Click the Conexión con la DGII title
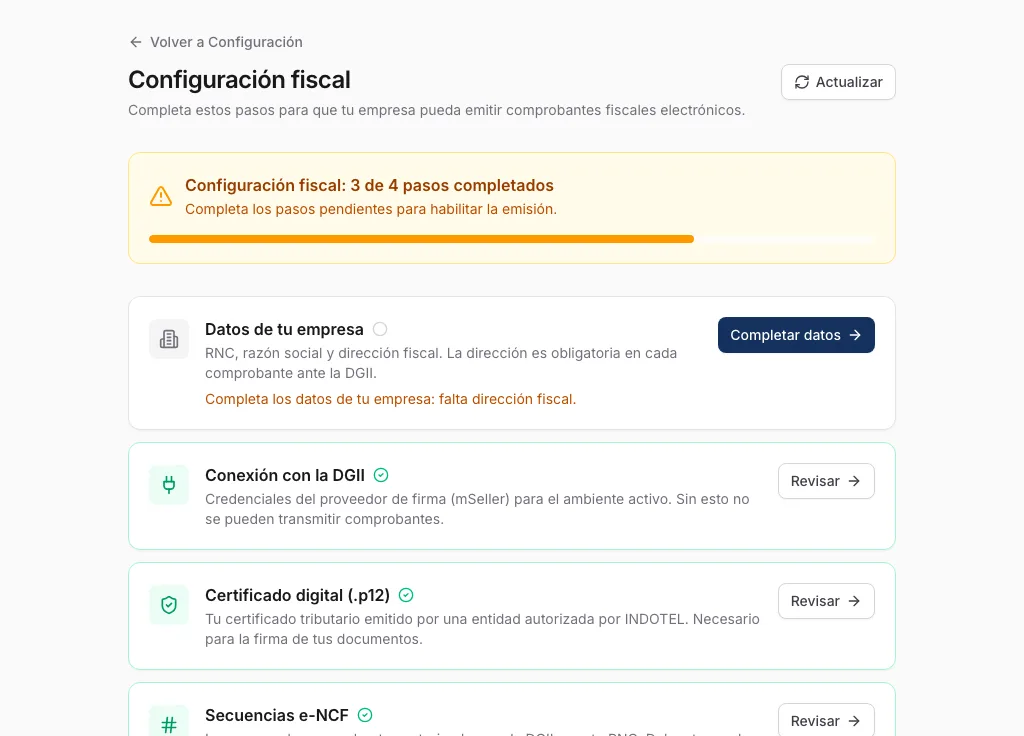 coord(285,475)
